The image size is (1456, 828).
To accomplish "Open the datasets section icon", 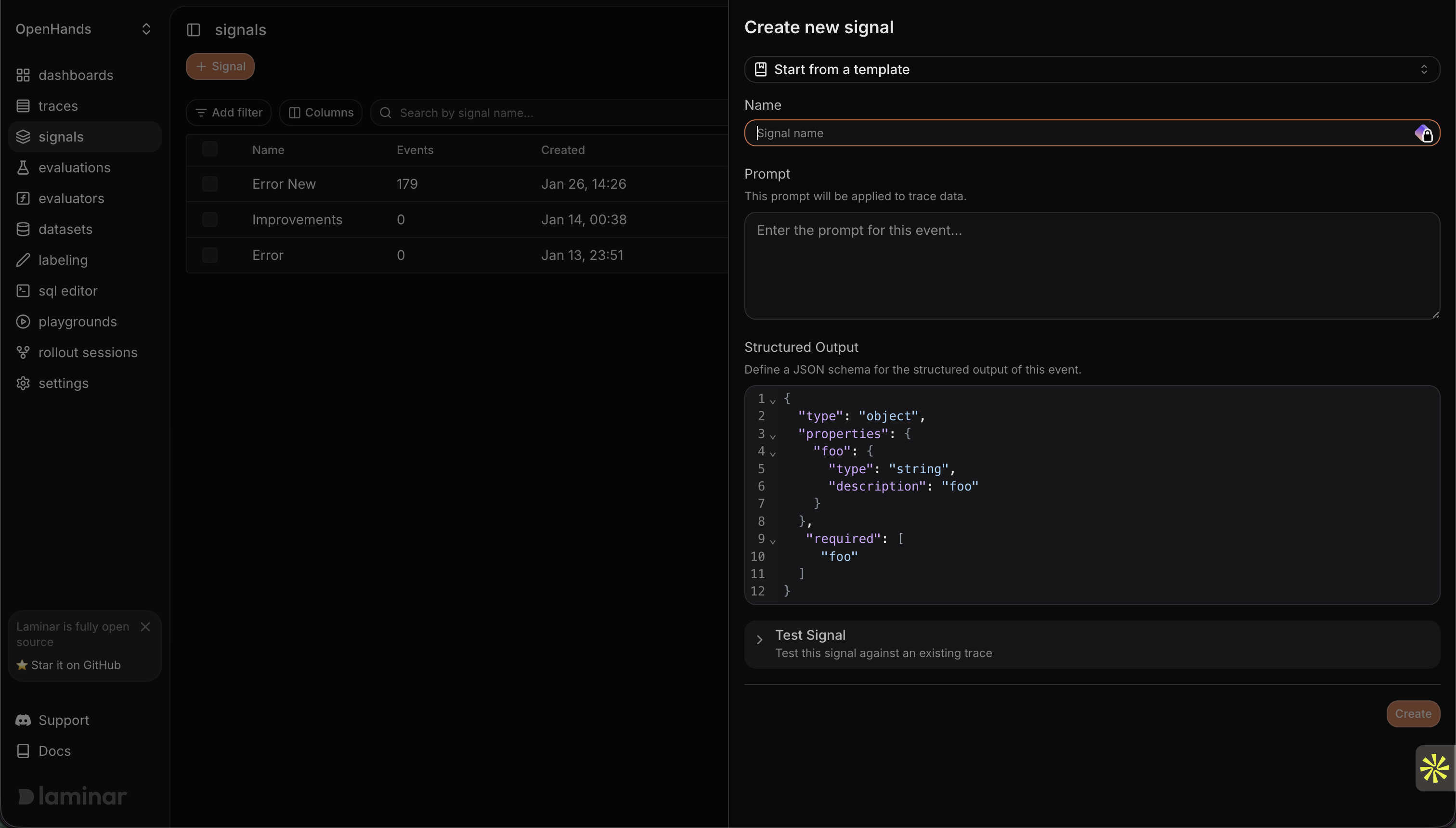I will (23, 229).
